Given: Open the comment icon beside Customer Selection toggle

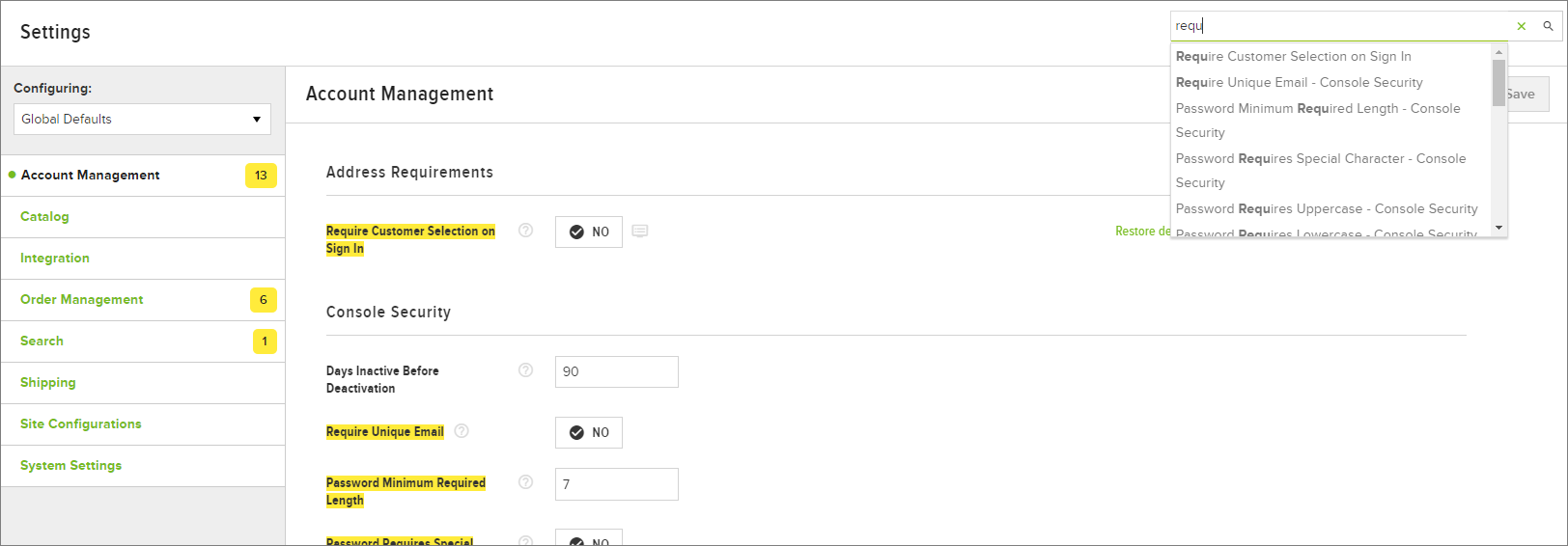Looking at the screenshot, I should click(640, 232).
